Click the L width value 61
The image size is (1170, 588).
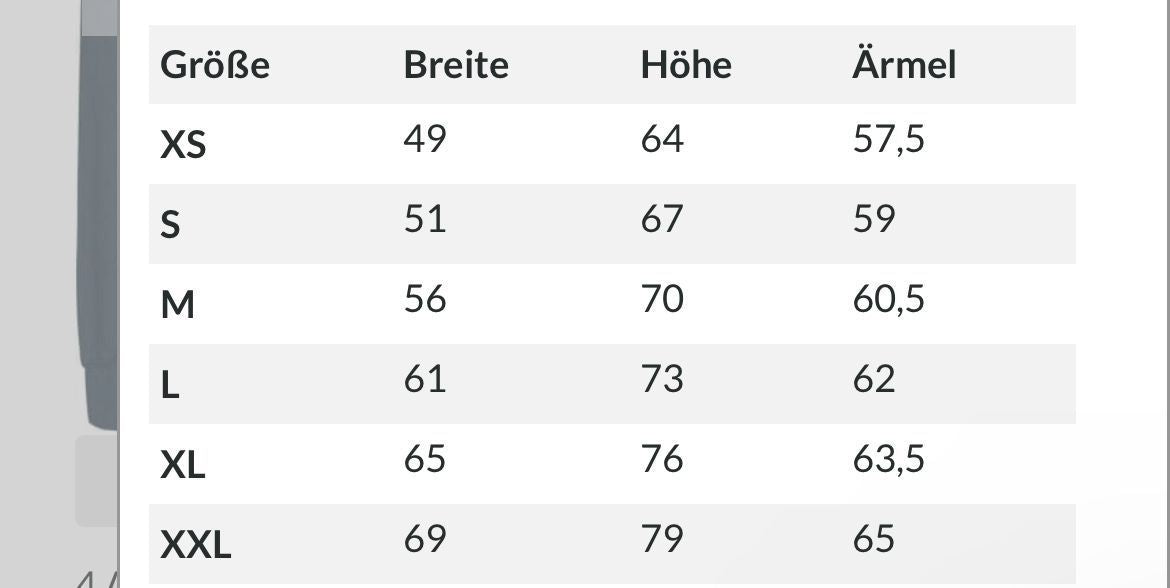click(425, 379)
